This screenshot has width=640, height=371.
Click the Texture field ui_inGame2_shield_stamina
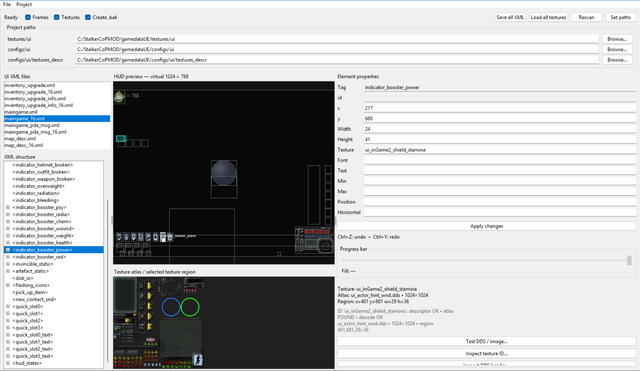coord(500,150)
